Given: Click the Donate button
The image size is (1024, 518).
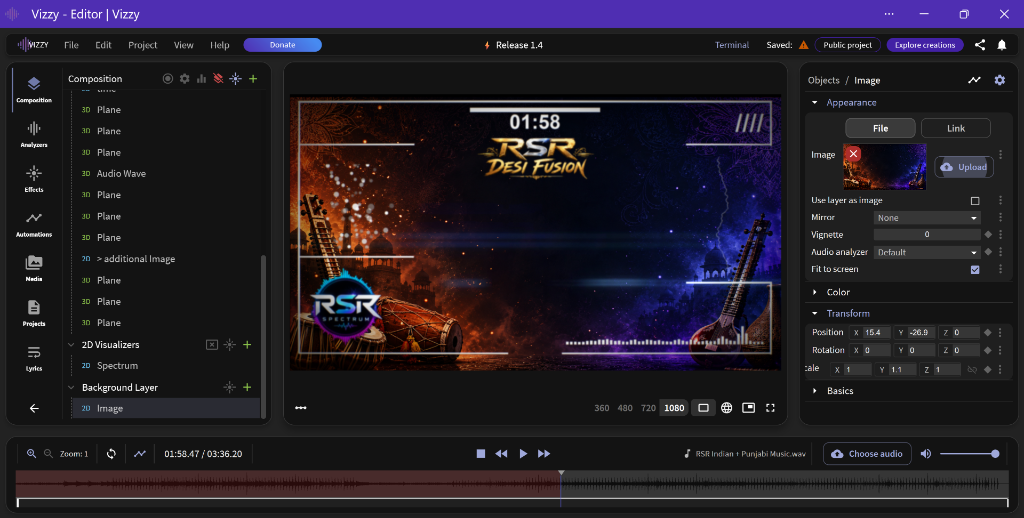Looking at the screenshot, I should point(282,44).
